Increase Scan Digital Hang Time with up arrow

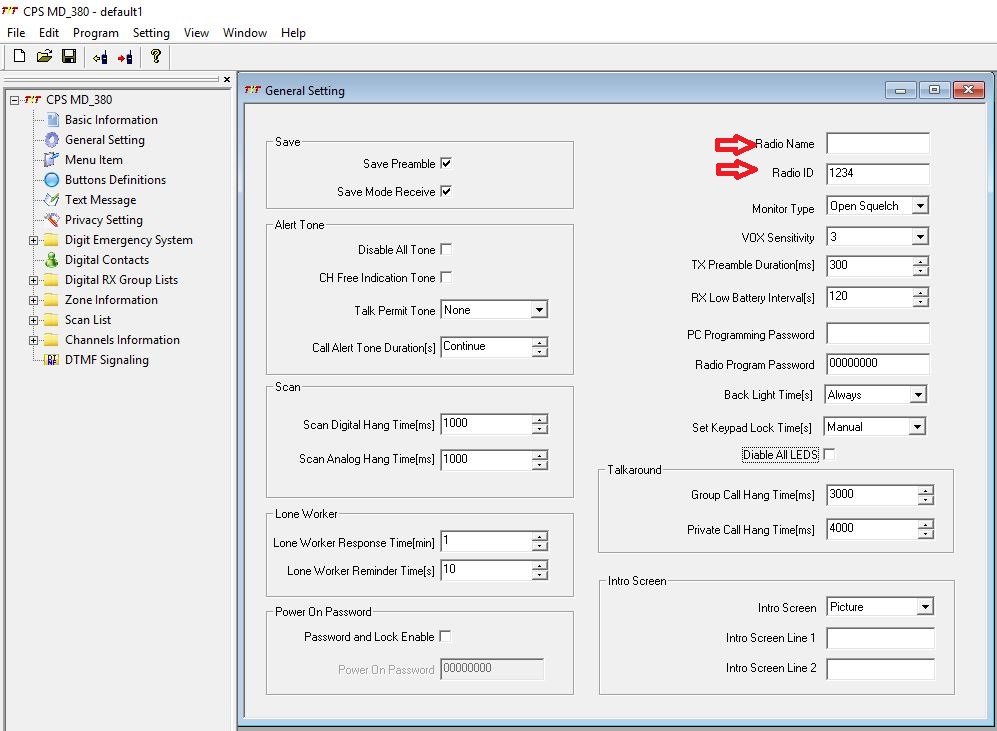pos(541,418)
